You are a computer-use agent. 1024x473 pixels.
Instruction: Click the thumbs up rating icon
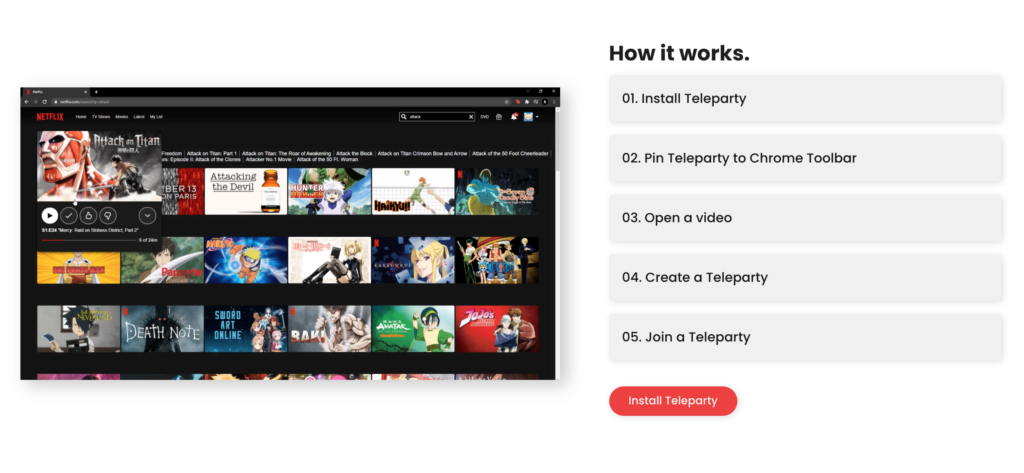click(89, 215)
